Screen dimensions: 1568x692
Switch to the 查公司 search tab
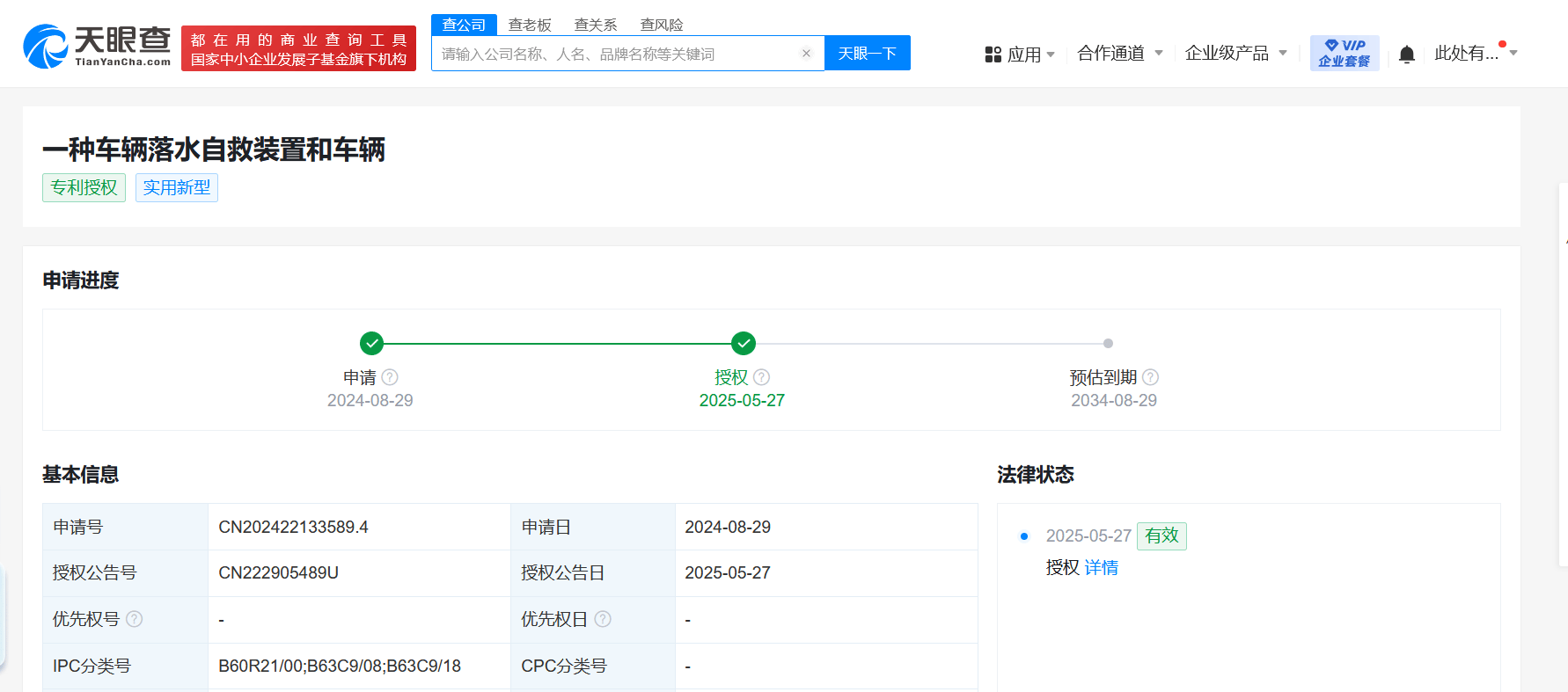tap(464, 25)
